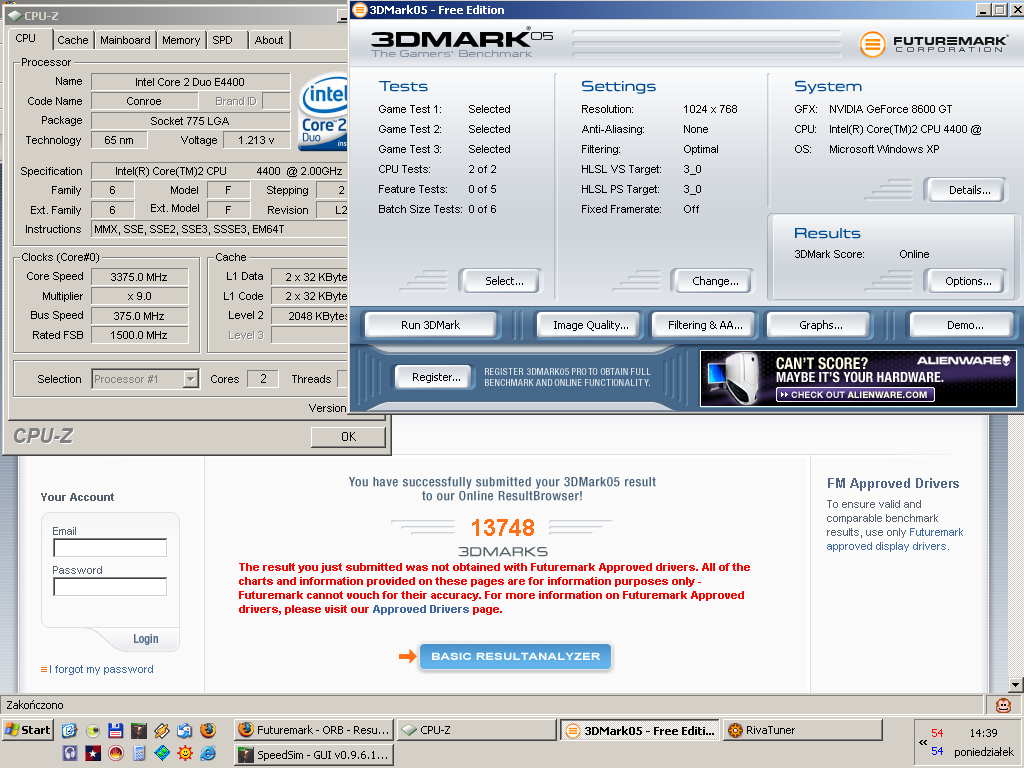Switch to the Cache tab in CPU-Z
The height and width of the screenshot is (768, 1024).
(72, 40)
